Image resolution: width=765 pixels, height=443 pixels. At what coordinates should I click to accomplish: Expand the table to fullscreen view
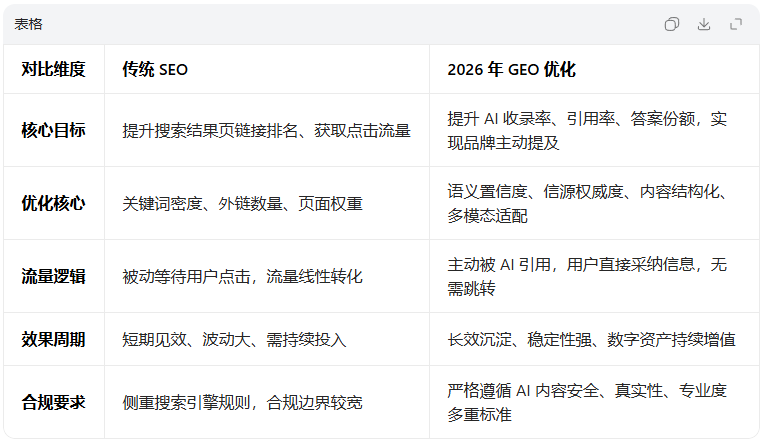point(736,24)
